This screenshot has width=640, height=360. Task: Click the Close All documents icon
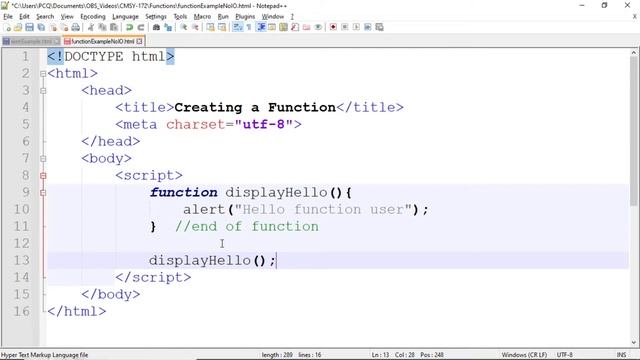pyautogui.click(x=64, y=27)
